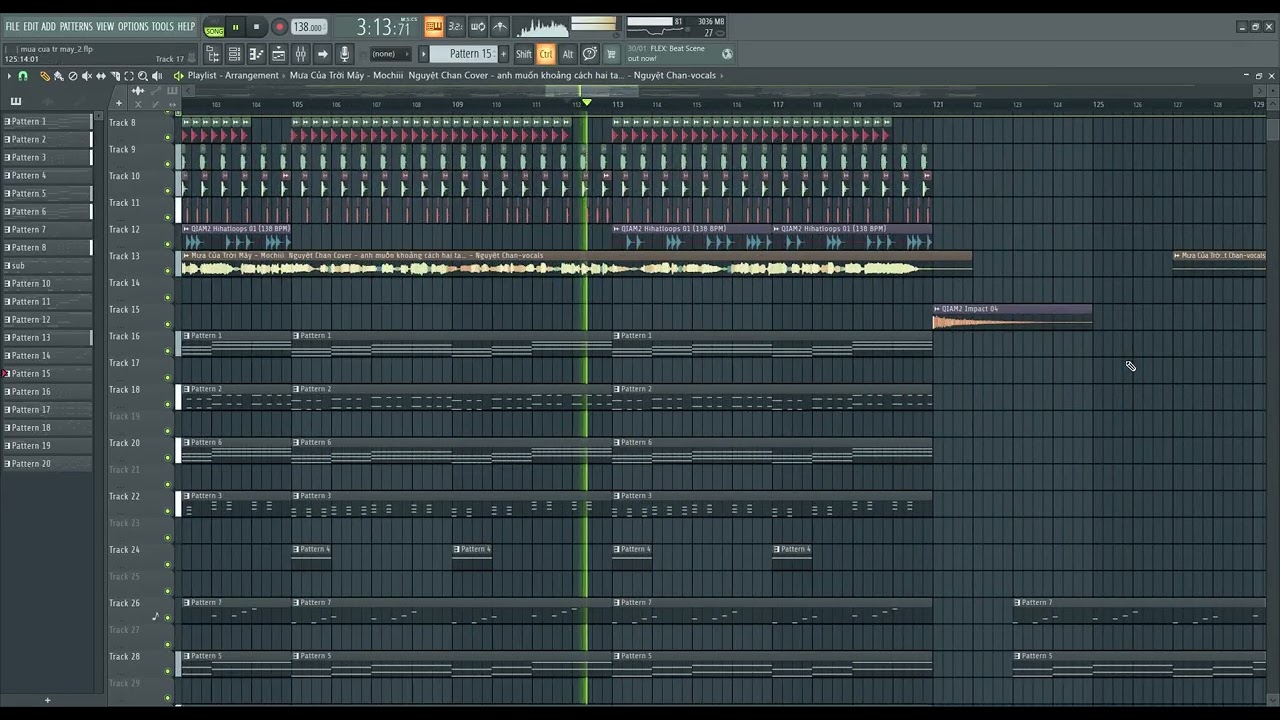Click the right-arrow icon beside the Mixer button

[322, 54]
